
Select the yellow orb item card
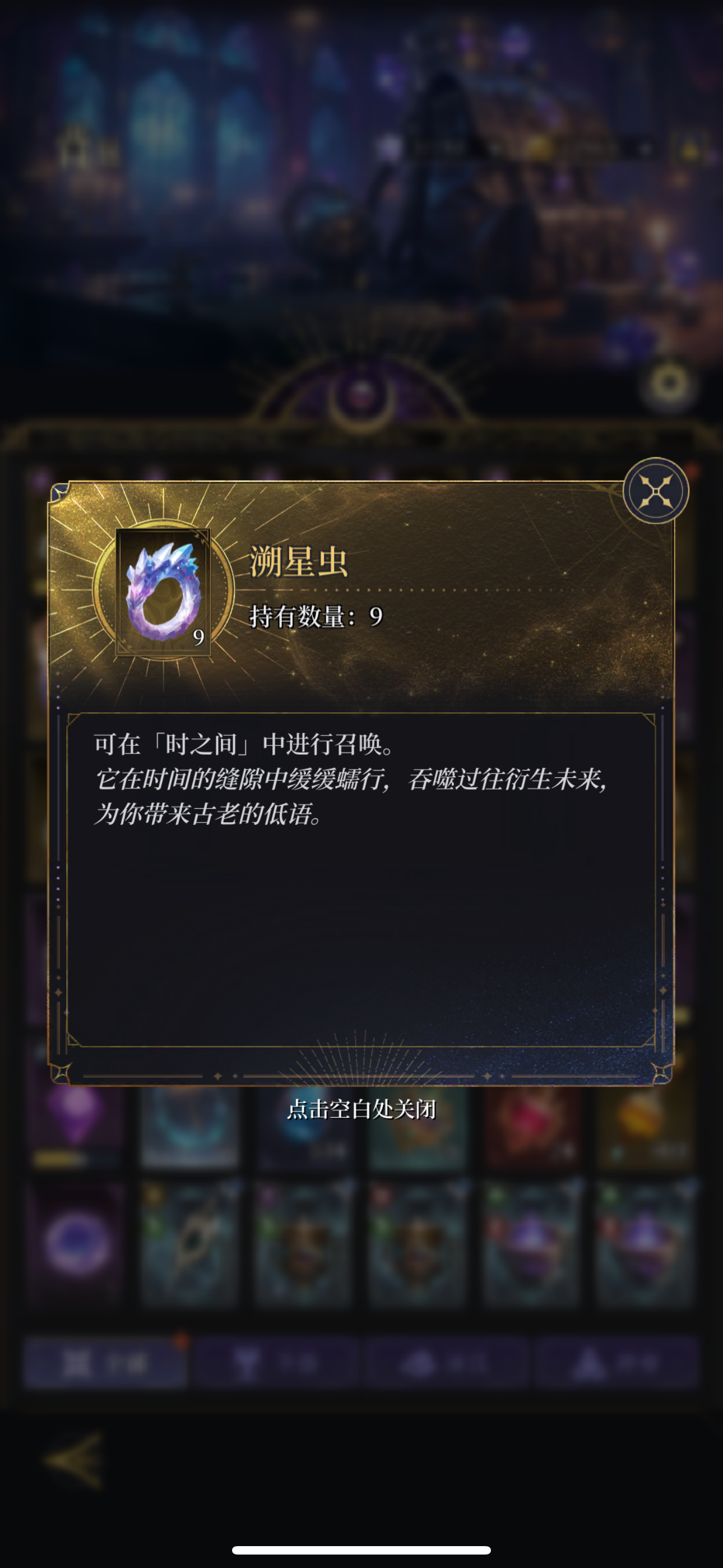(645, 1127)
